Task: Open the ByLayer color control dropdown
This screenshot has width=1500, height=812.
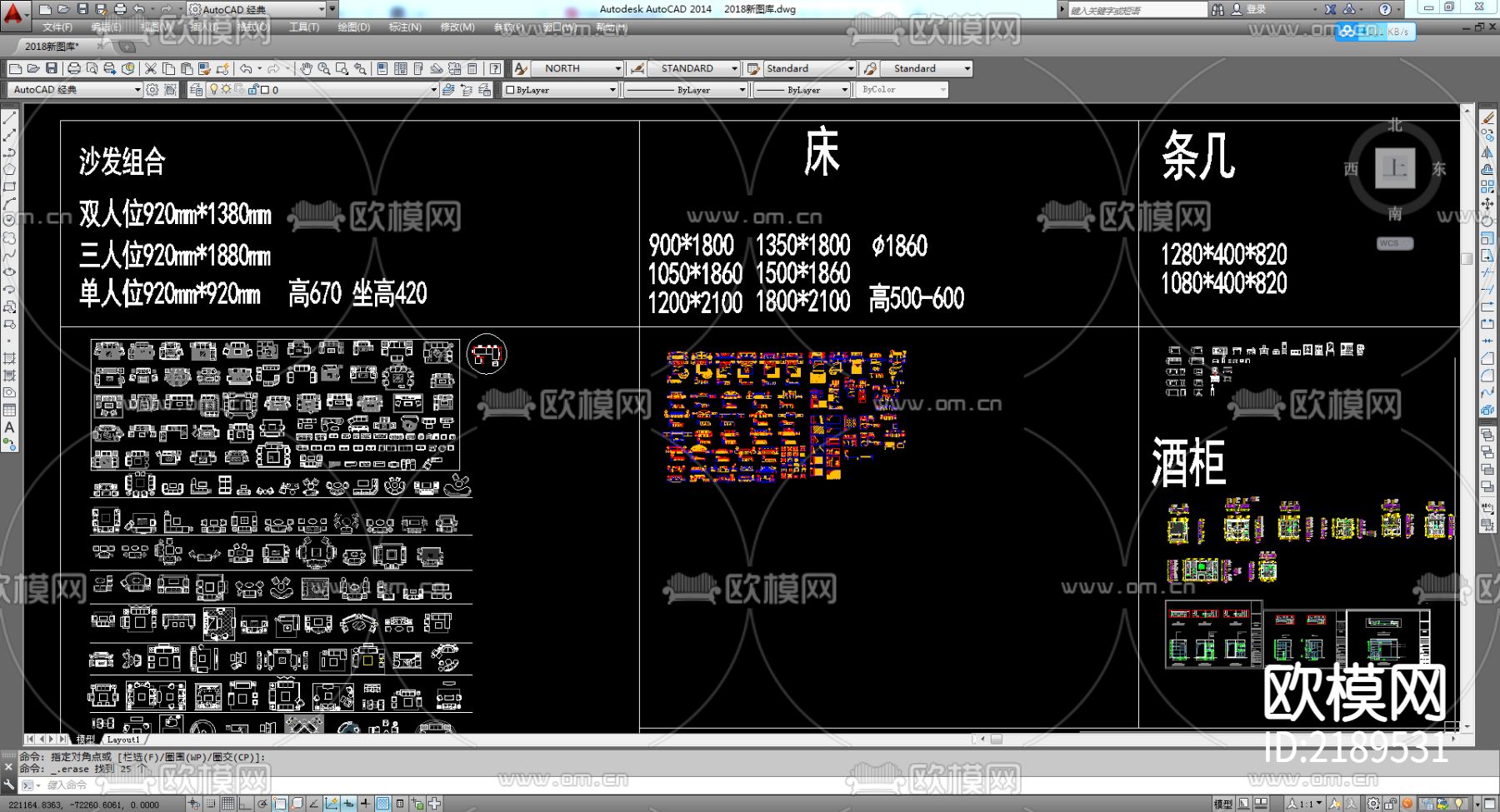Action: 561,89
